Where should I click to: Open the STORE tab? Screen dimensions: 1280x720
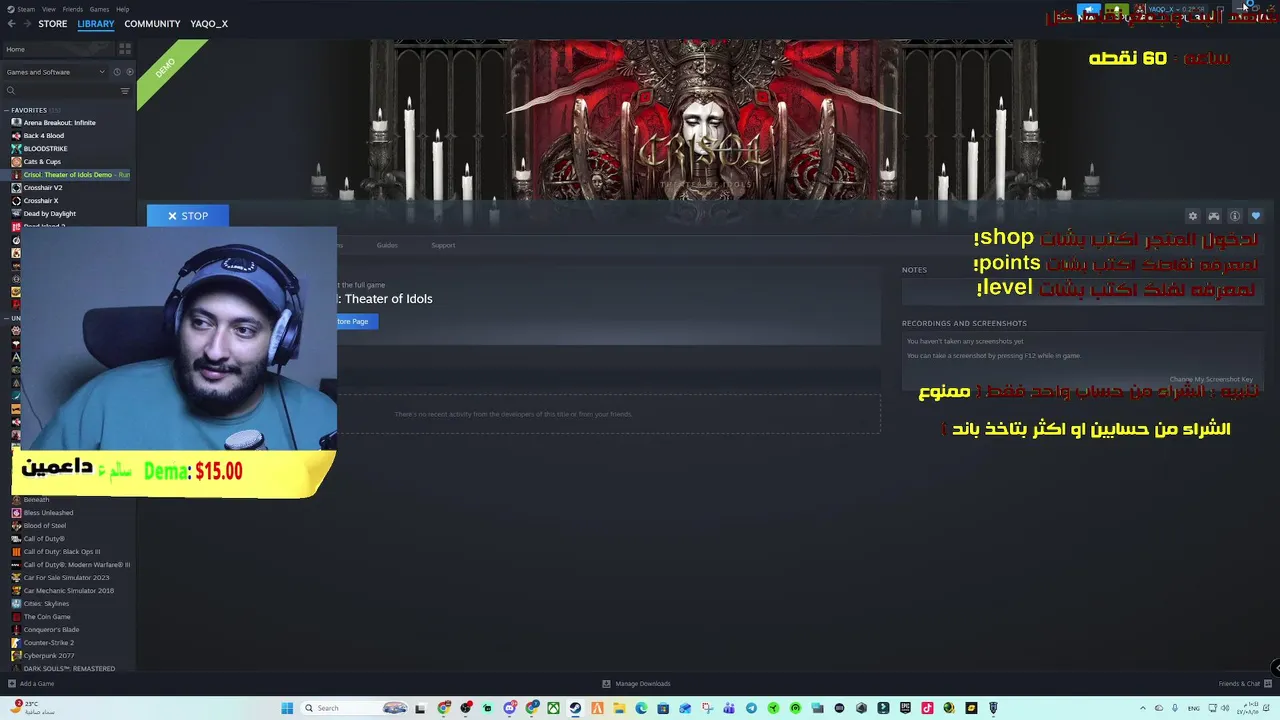point(53,24)
